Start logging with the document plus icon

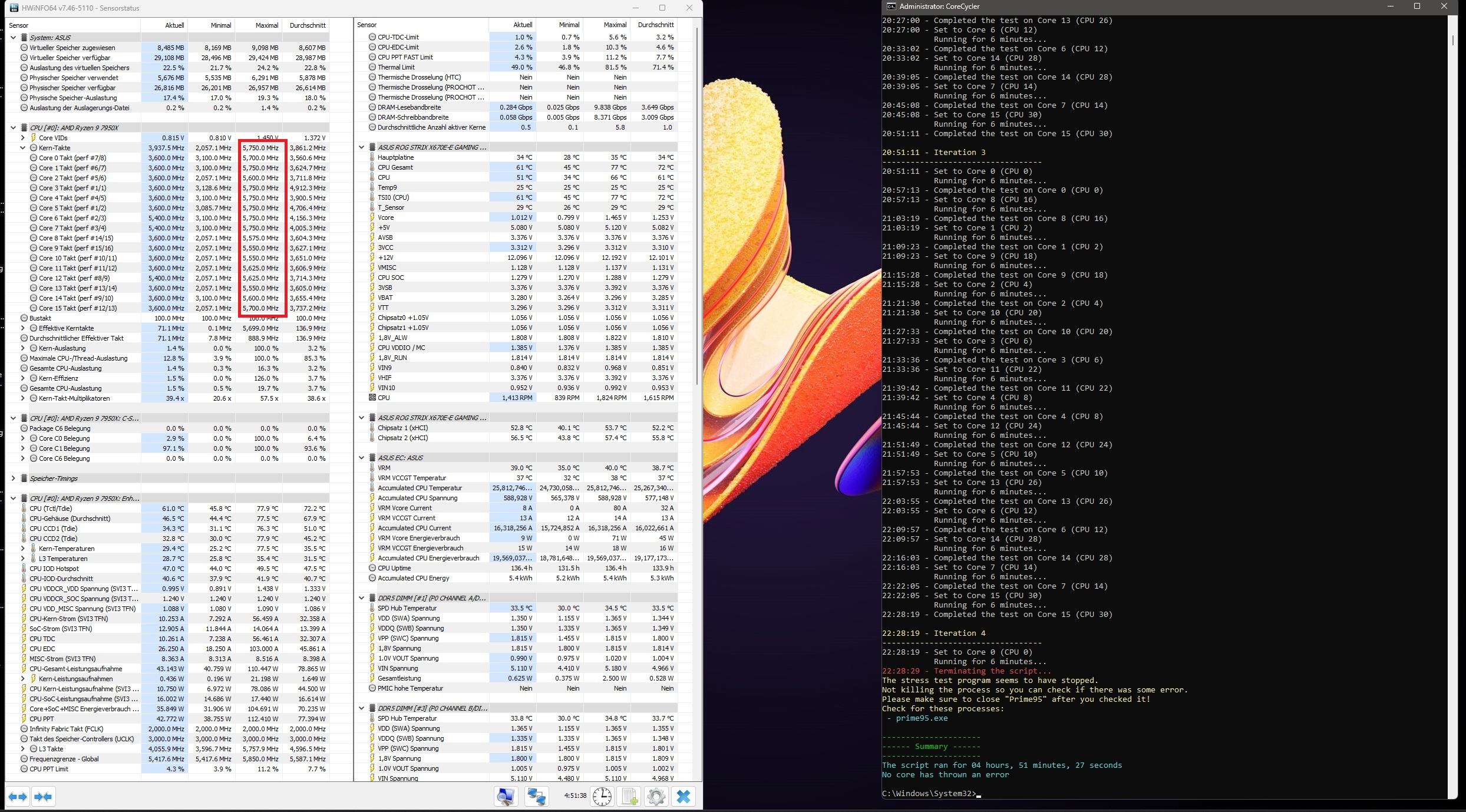[x=629, y=797]
